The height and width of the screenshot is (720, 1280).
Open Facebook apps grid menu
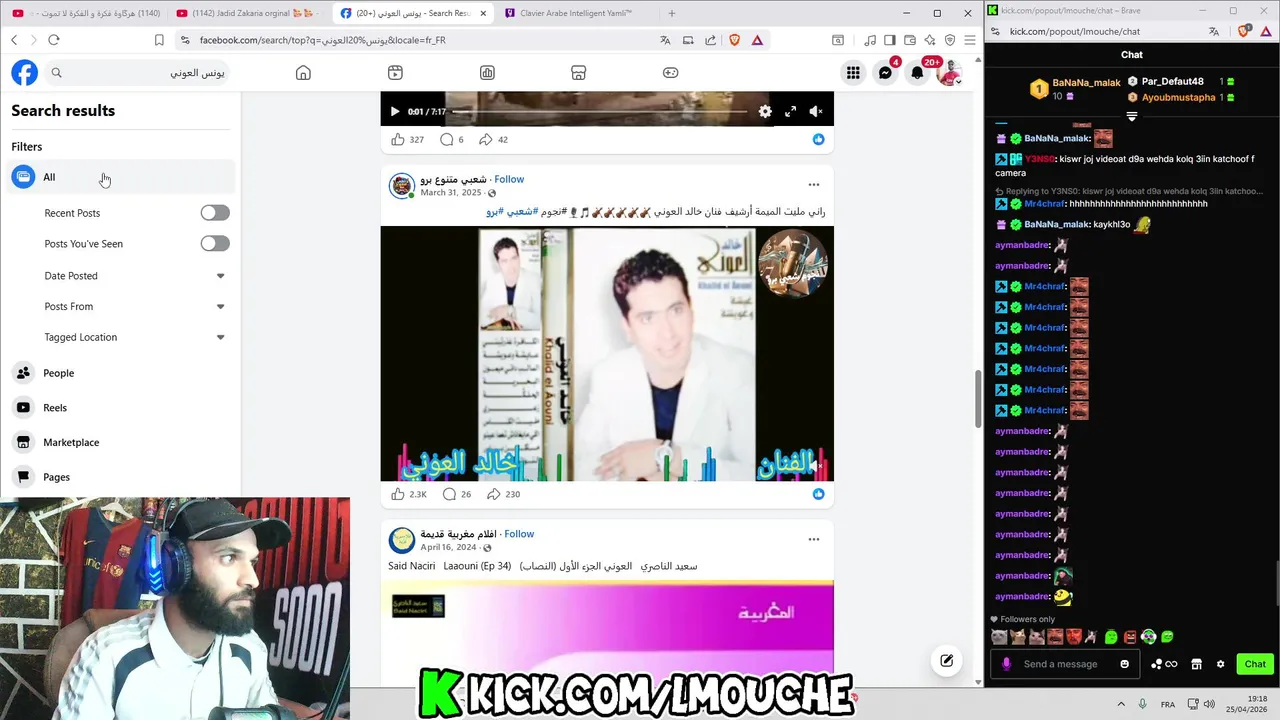853,73
